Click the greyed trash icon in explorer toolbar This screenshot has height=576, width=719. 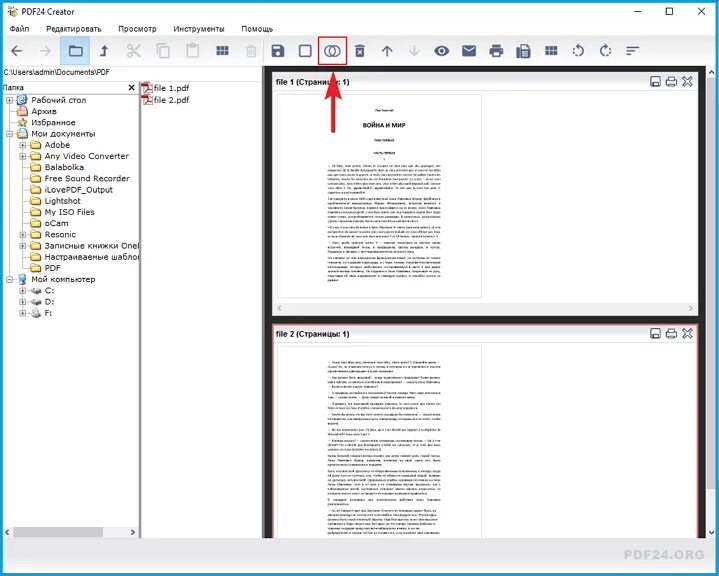coord(251,51)
